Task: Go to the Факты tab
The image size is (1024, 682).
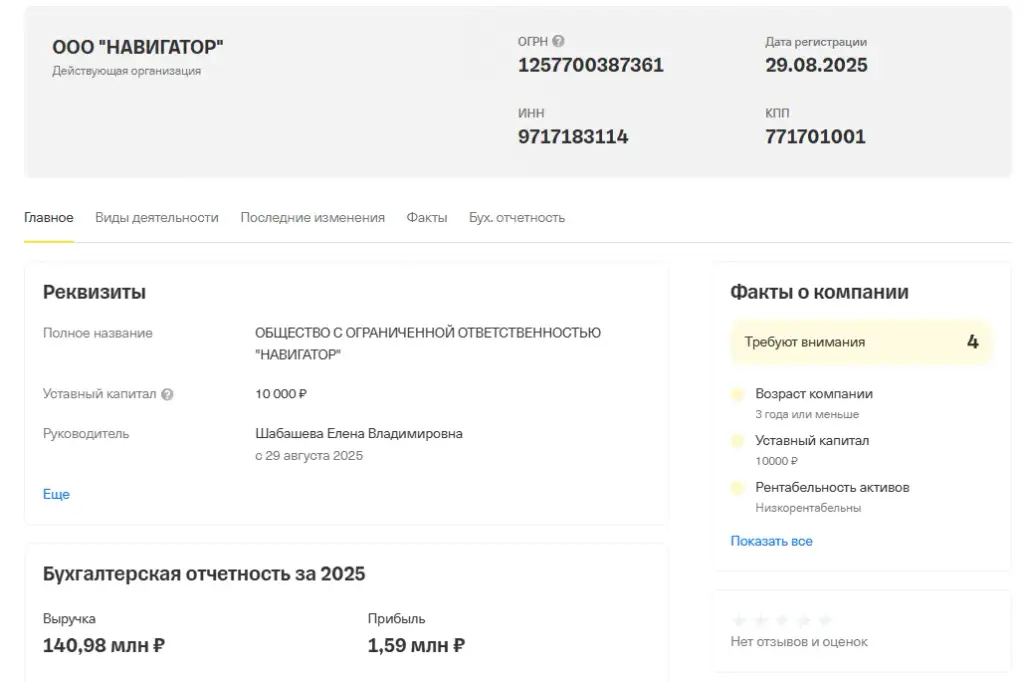Action: (x=426, y=218)
